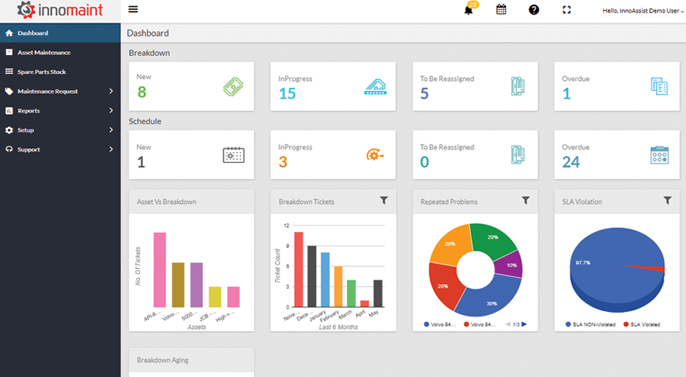
Task: Click the Setup gear icon
Action: coord(9,130)
